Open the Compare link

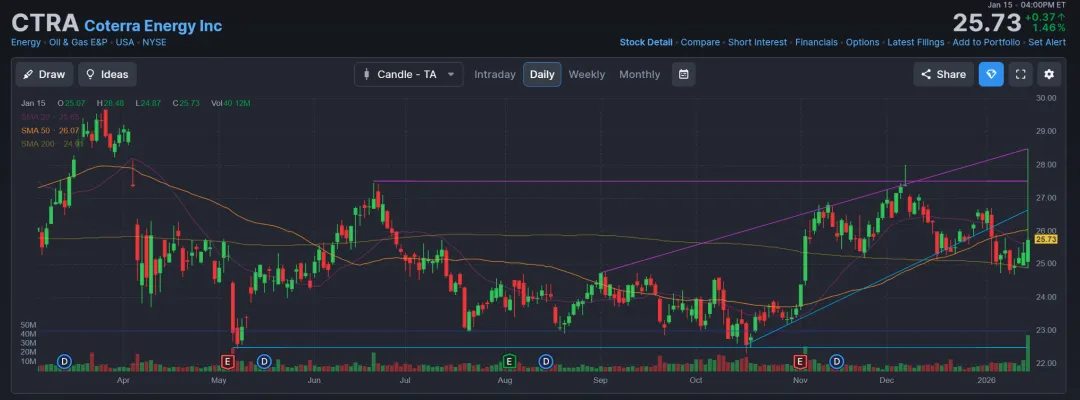point(700,42)
